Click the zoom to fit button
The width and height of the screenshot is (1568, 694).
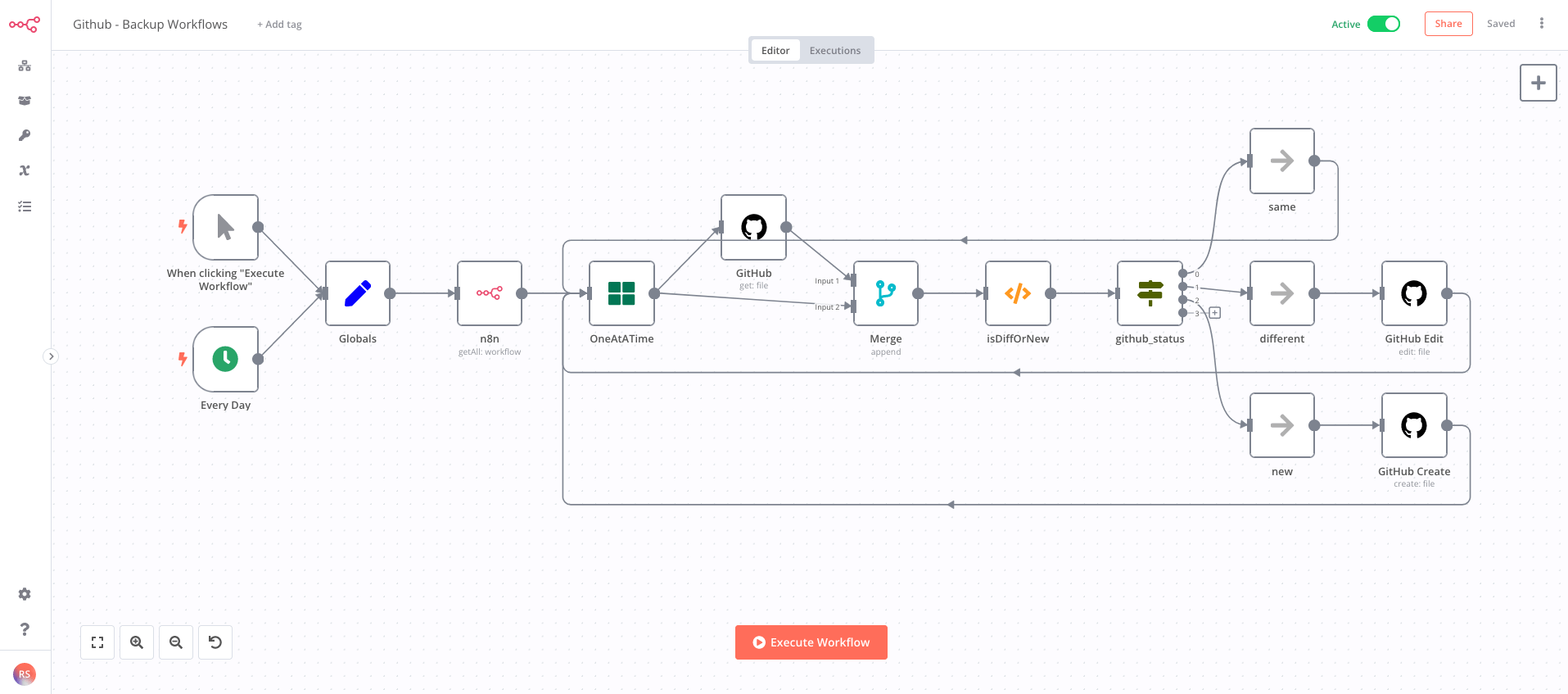coord(97,642)
